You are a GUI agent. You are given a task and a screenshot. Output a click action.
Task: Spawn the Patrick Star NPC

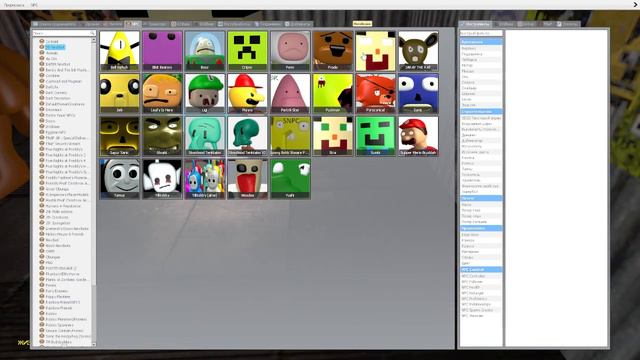pos(290,93)
